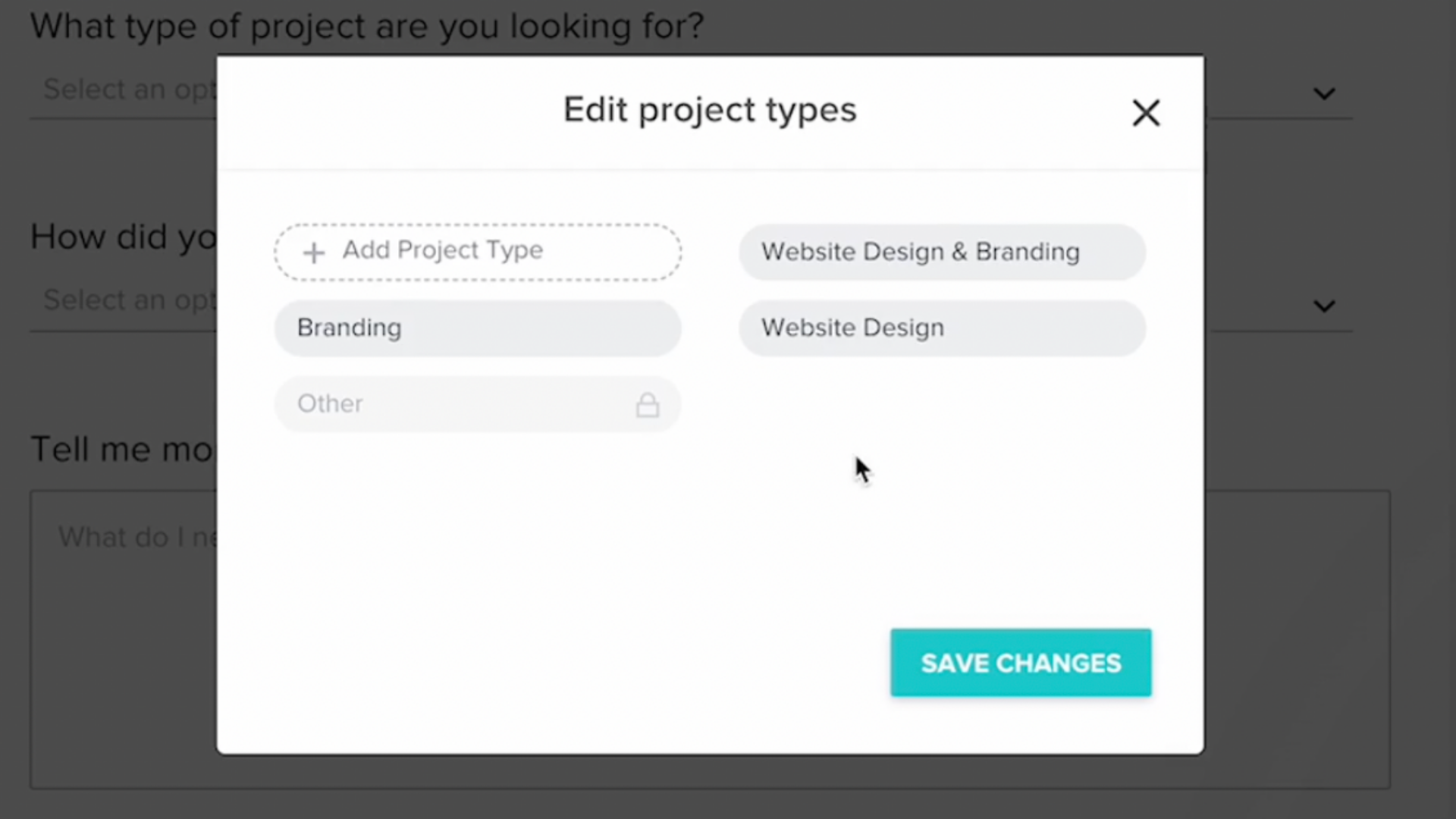Click the chevron beside the second Select an option
This screenshot has width=1456, height=819.
coord(1324,306)
